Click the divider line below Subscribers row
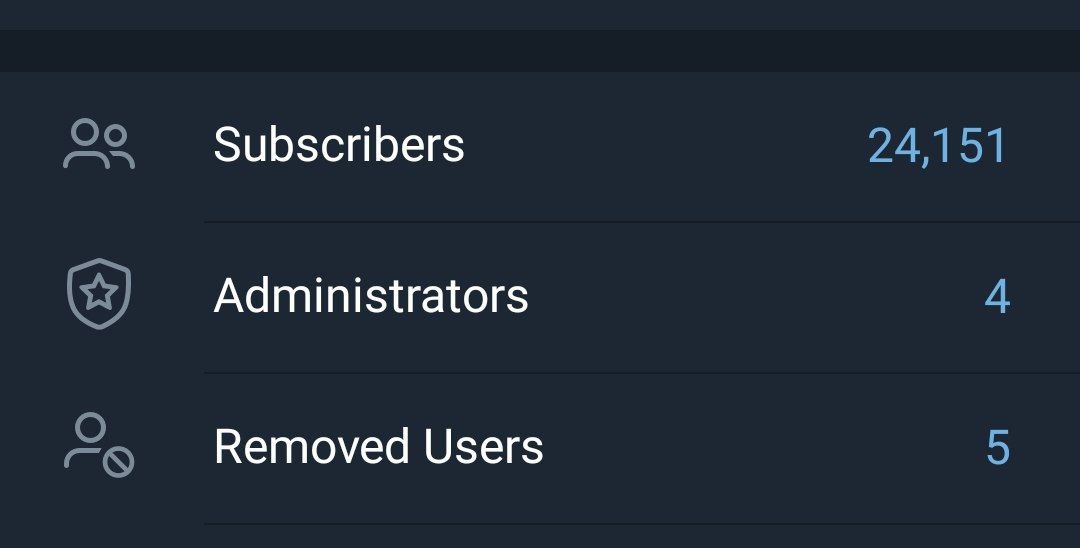 pos(640,222)
